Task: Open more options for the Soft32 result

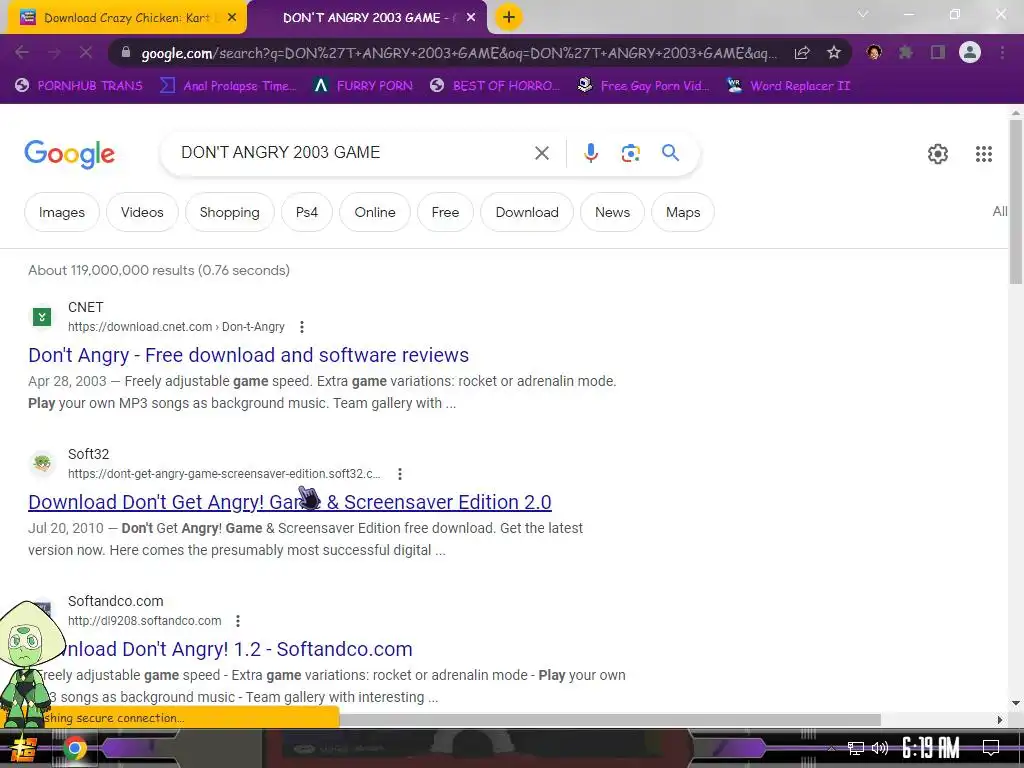Action: point(400,473)
